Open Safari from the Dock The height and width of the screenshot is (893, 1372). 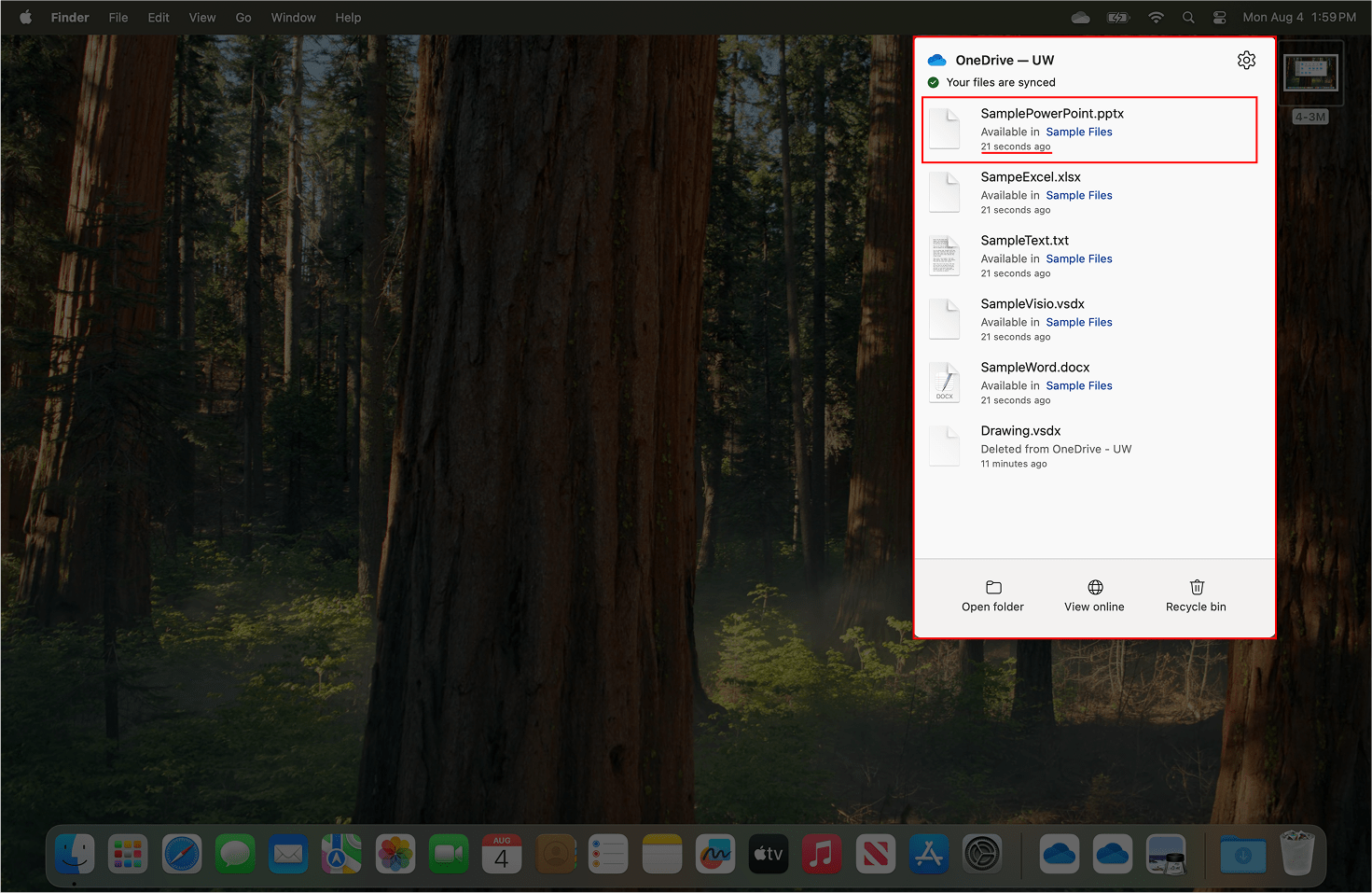[x=181, y=853]
